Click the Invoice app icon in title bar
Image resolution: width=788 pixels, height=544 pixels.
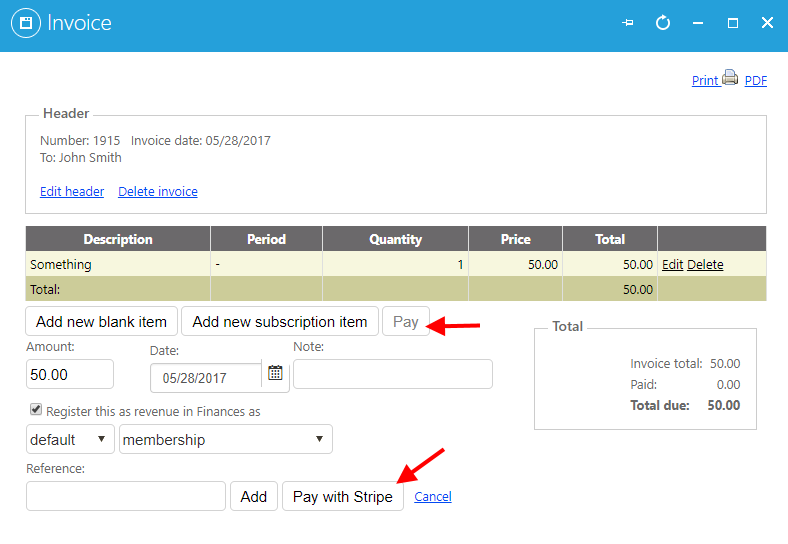point(26,23)
